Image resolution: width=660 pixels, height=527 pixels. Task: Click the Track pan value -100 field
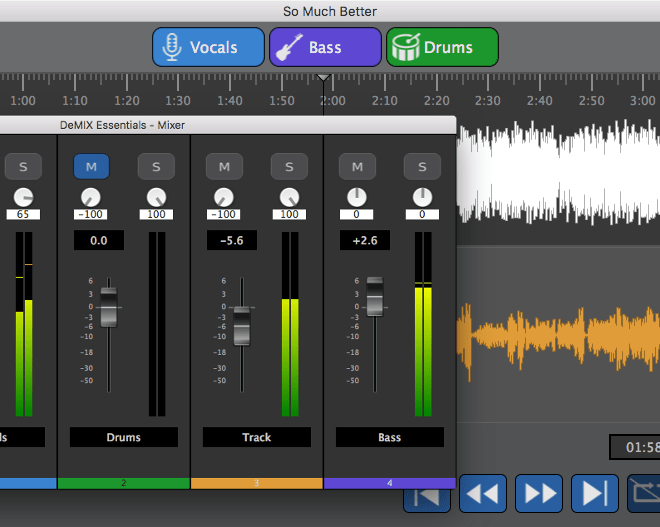click(224, 214)
